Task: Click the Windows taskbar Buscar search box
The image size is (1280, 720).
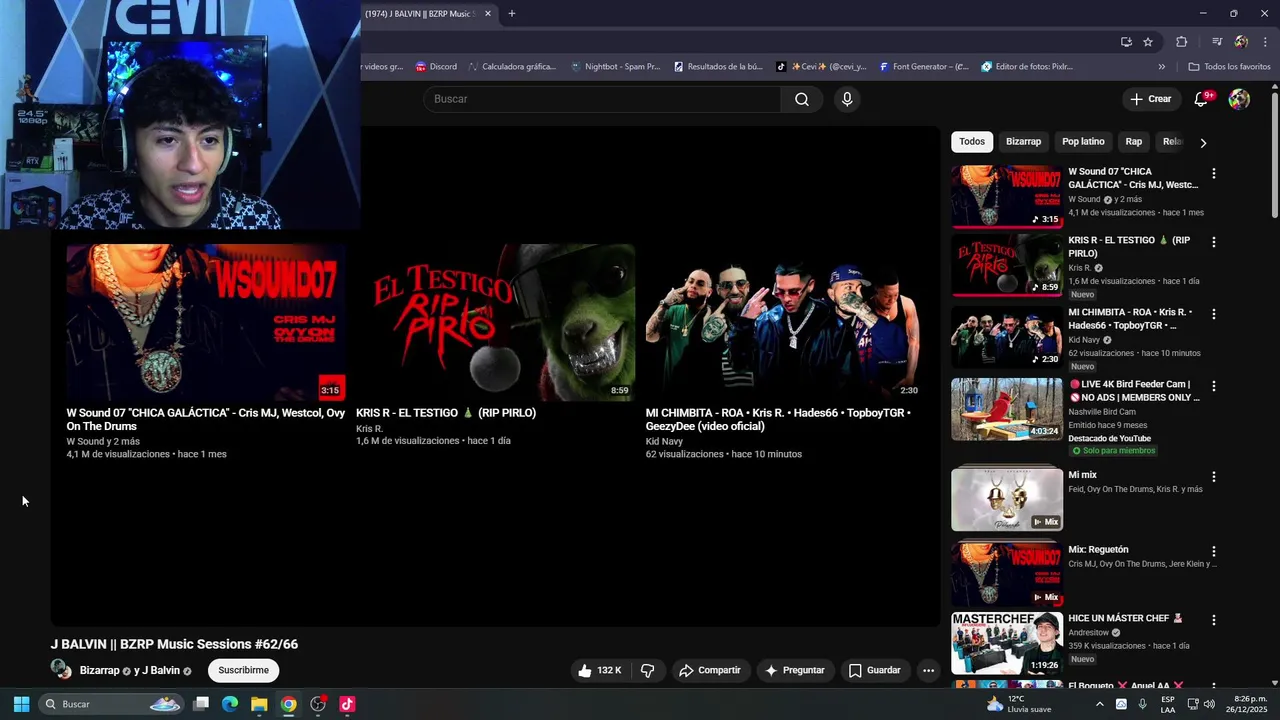Action: (x=110, y=704)
